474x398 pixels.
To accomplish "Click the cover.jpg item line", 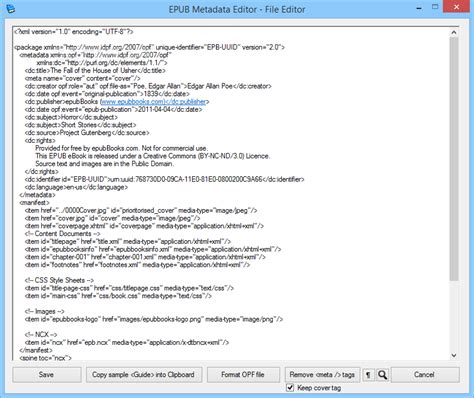I will (112, 218).
